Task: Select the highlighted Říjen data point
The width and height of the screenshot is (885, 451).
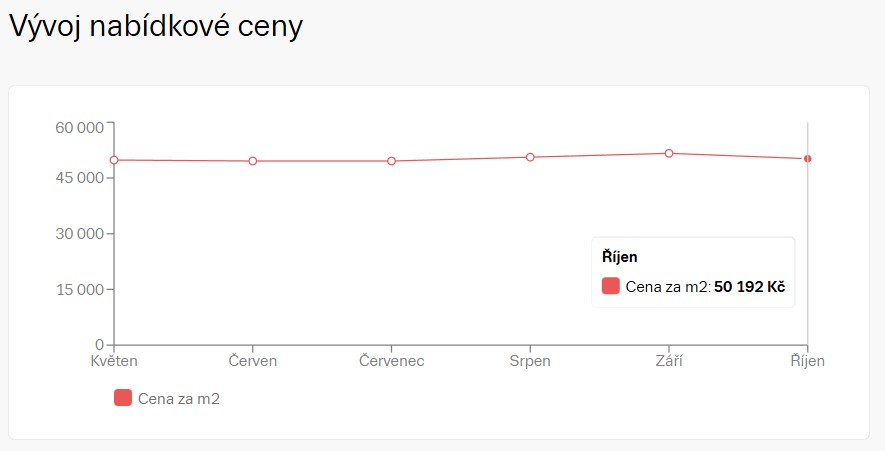Action: coord(807,159)
